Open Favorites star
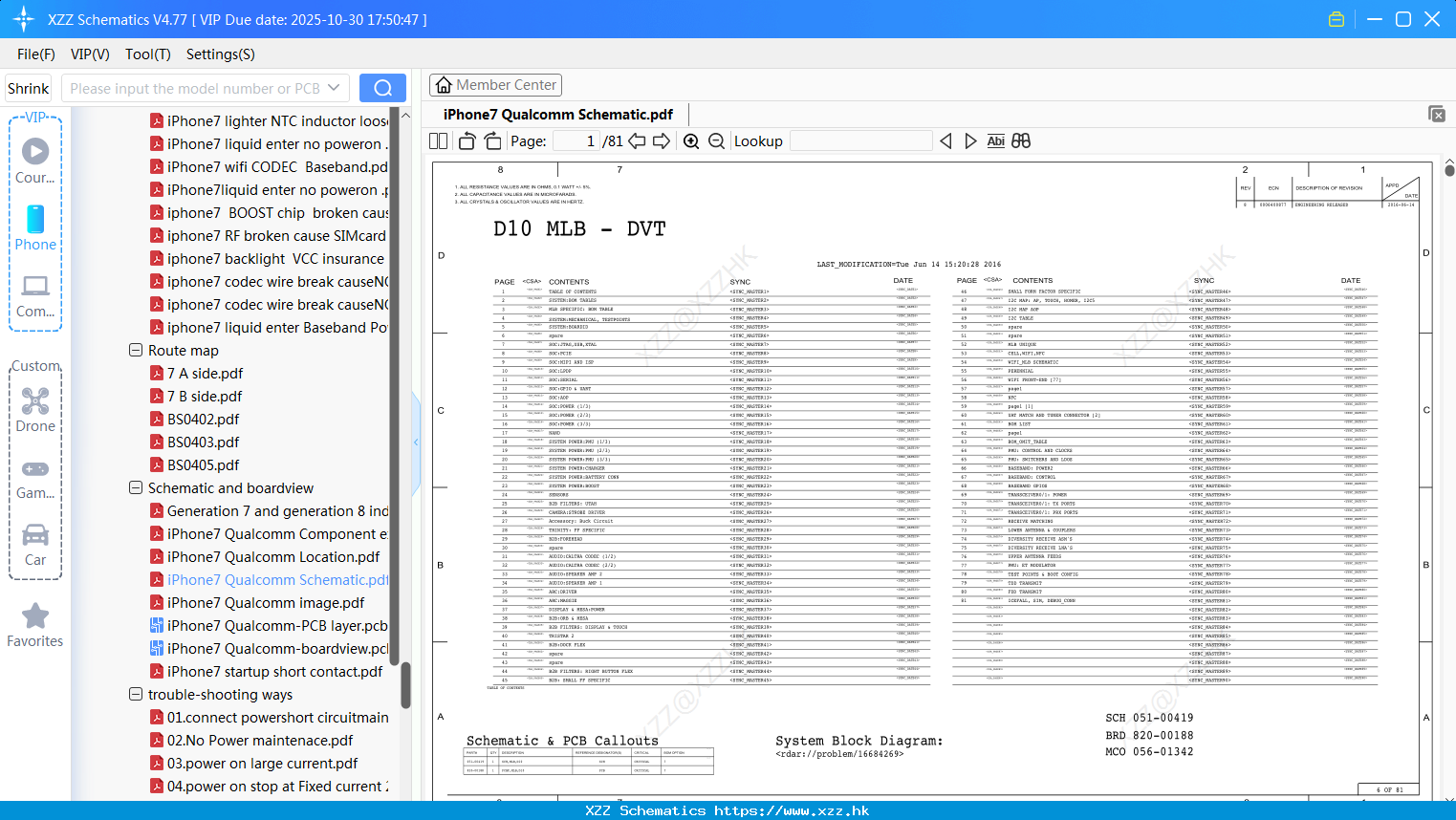1456x820 pixels. click(x=35, y=625)
